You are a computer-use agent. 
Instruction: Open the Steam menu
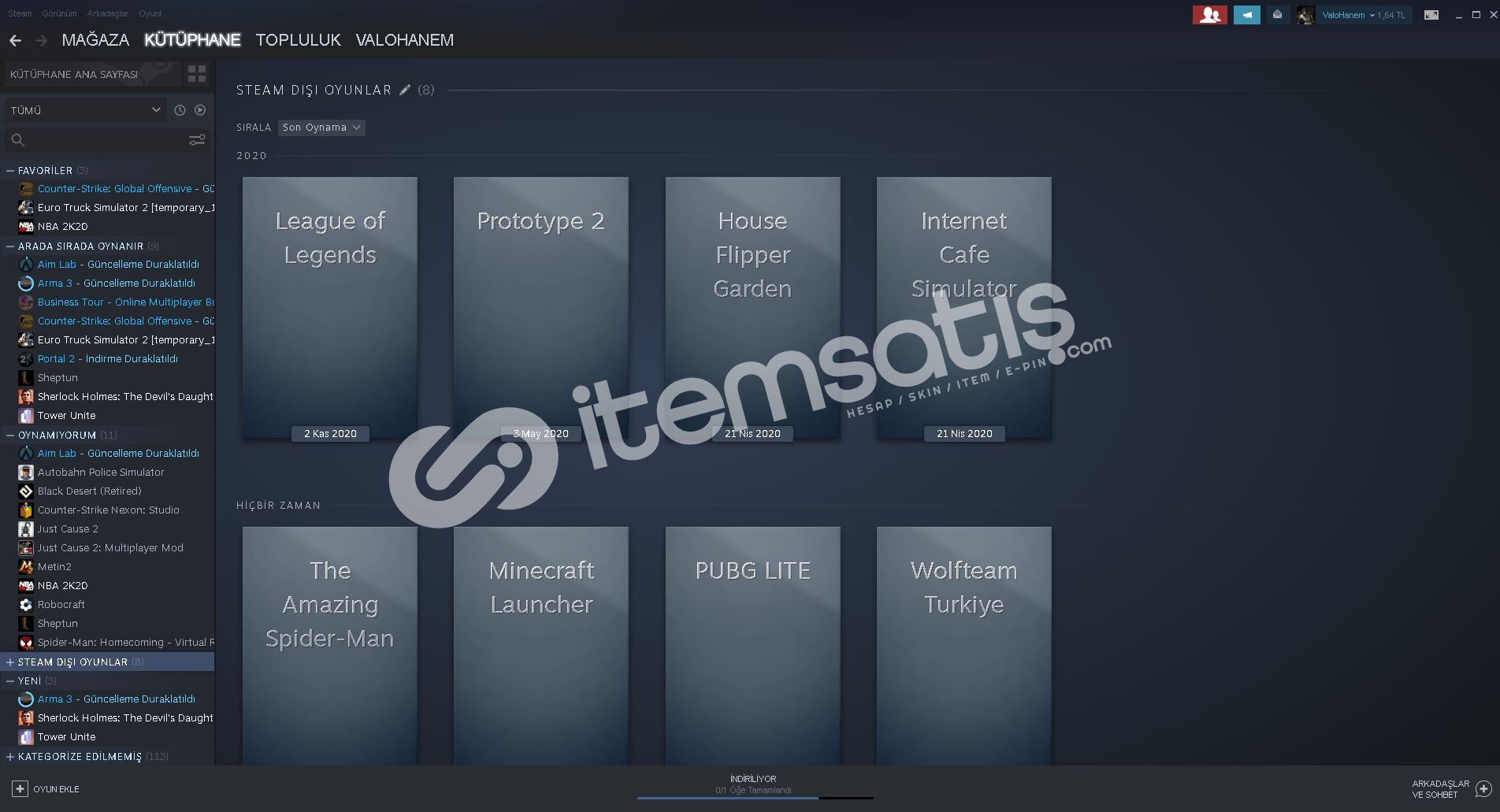pos(20,13)
